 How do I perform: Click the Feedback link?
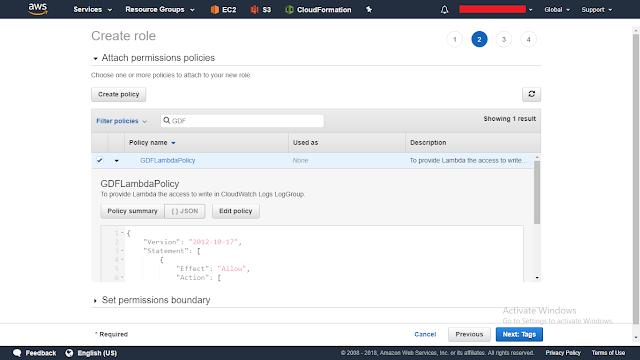click(x=40, y=353)
